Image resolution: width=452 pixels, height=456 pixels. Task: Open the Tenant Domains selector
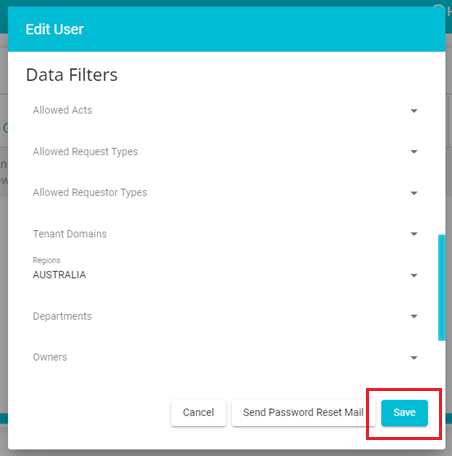point(225,234)
